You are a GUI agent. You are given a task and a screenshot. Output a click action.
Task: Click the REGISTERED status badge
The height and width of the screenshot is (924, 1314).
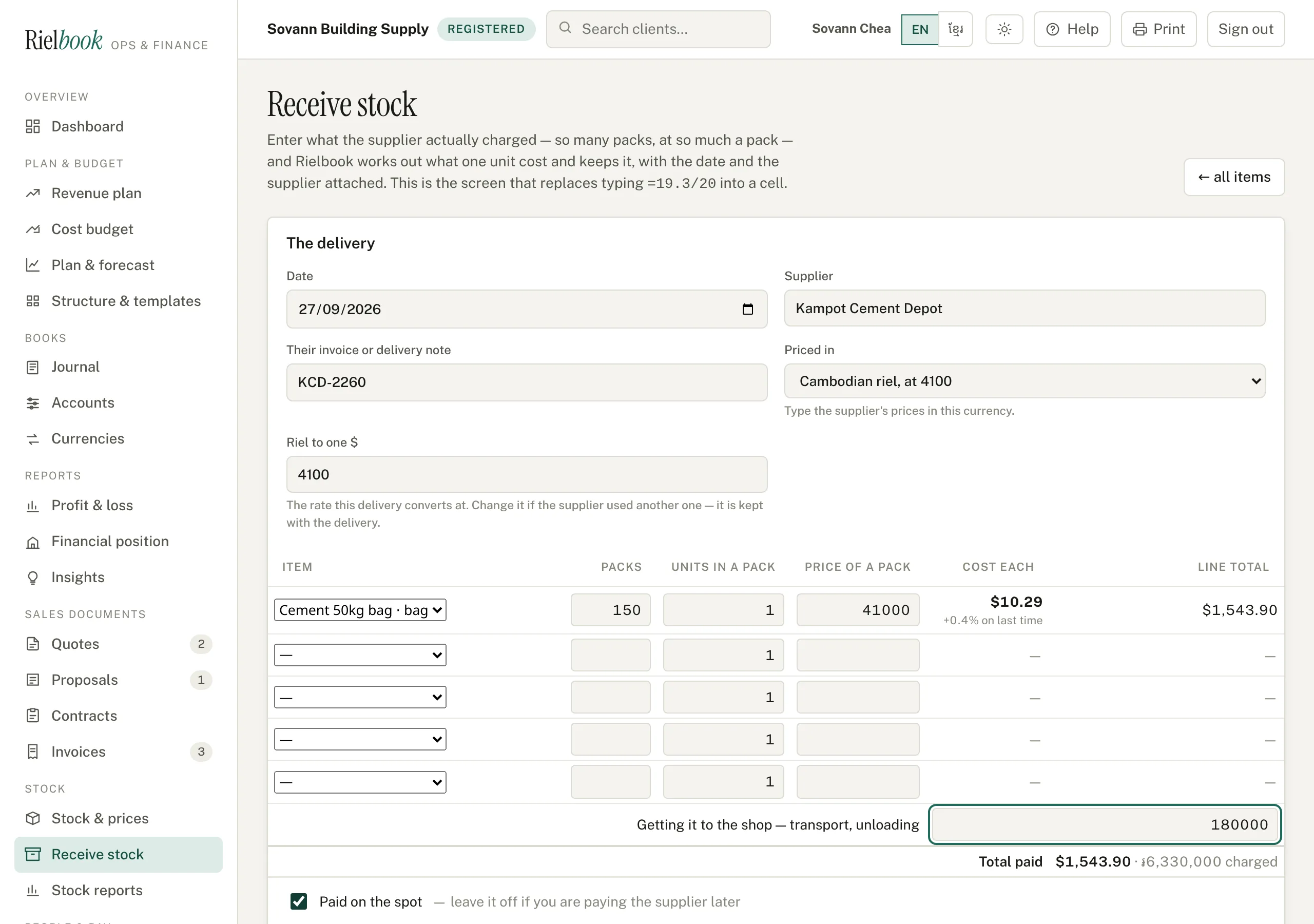pyautogui.click(x=486, y=29)
